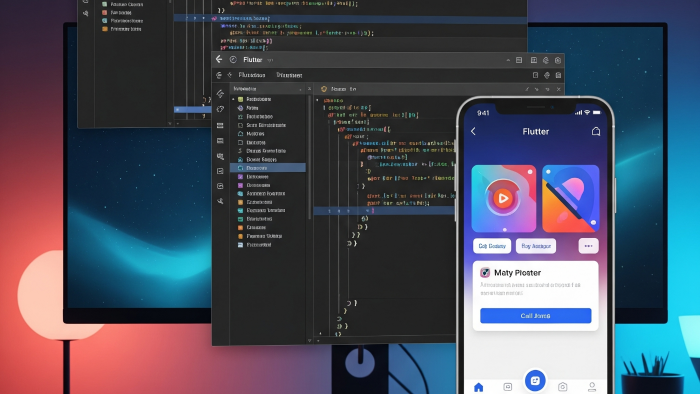Click the Wi-Fi indicator in the phone status bar

click(588, 112)
